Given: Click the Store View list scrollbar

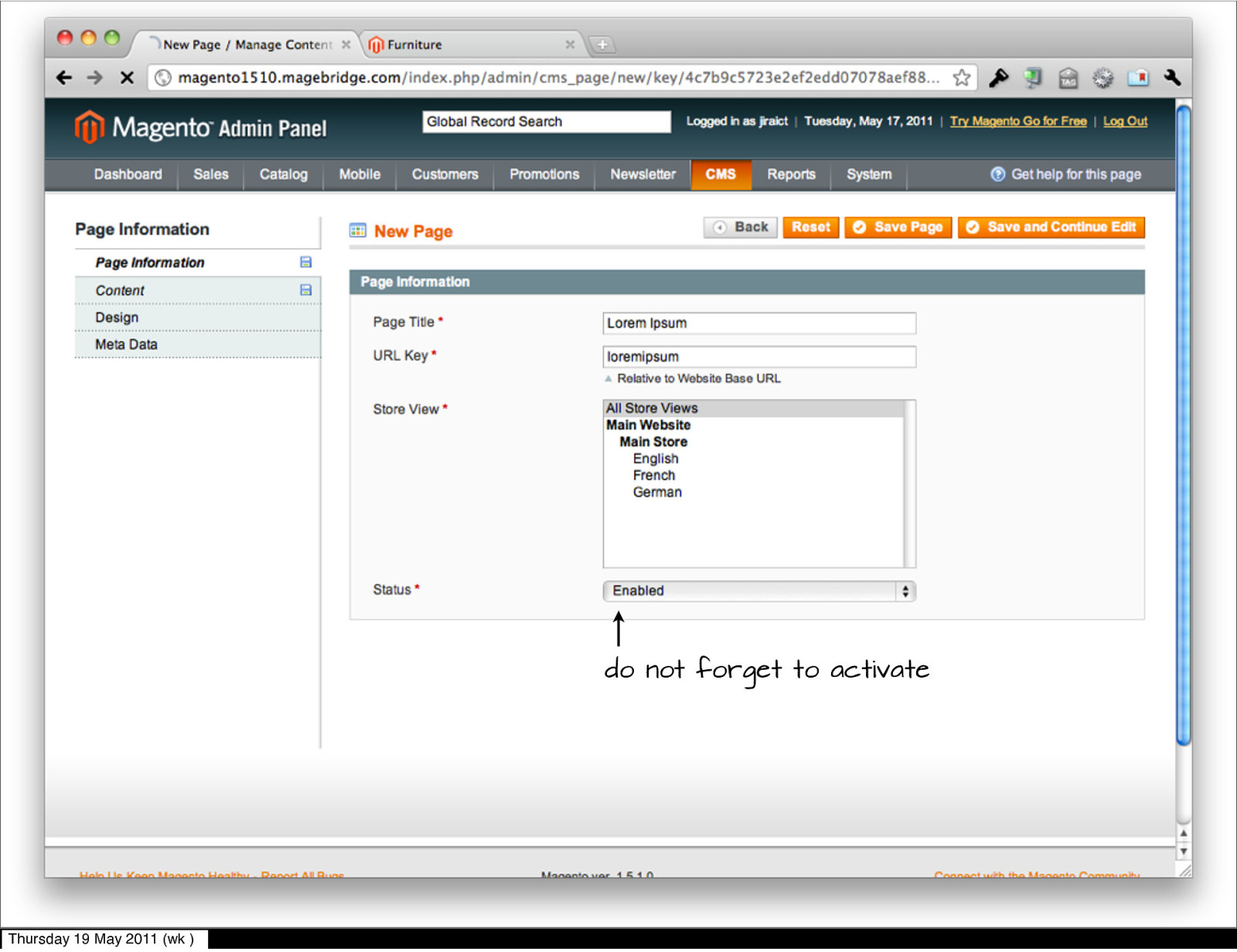Looking at the screenshot, I should (909, 484).
